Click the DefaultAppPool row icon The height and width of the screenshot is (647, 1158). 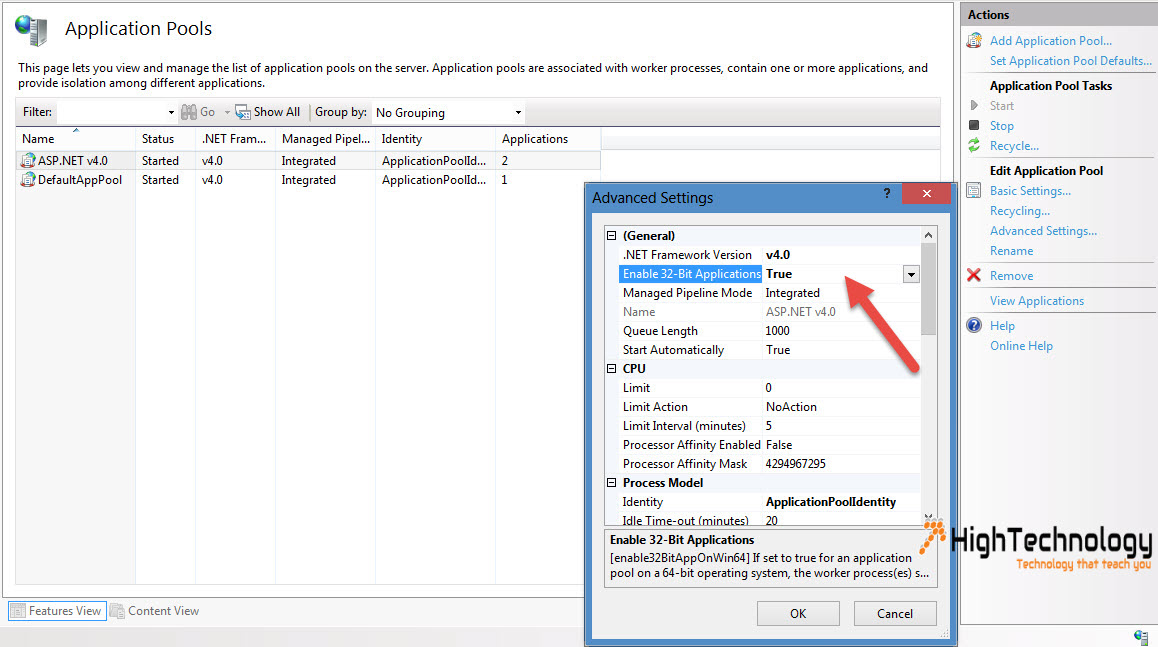point(28,179)
